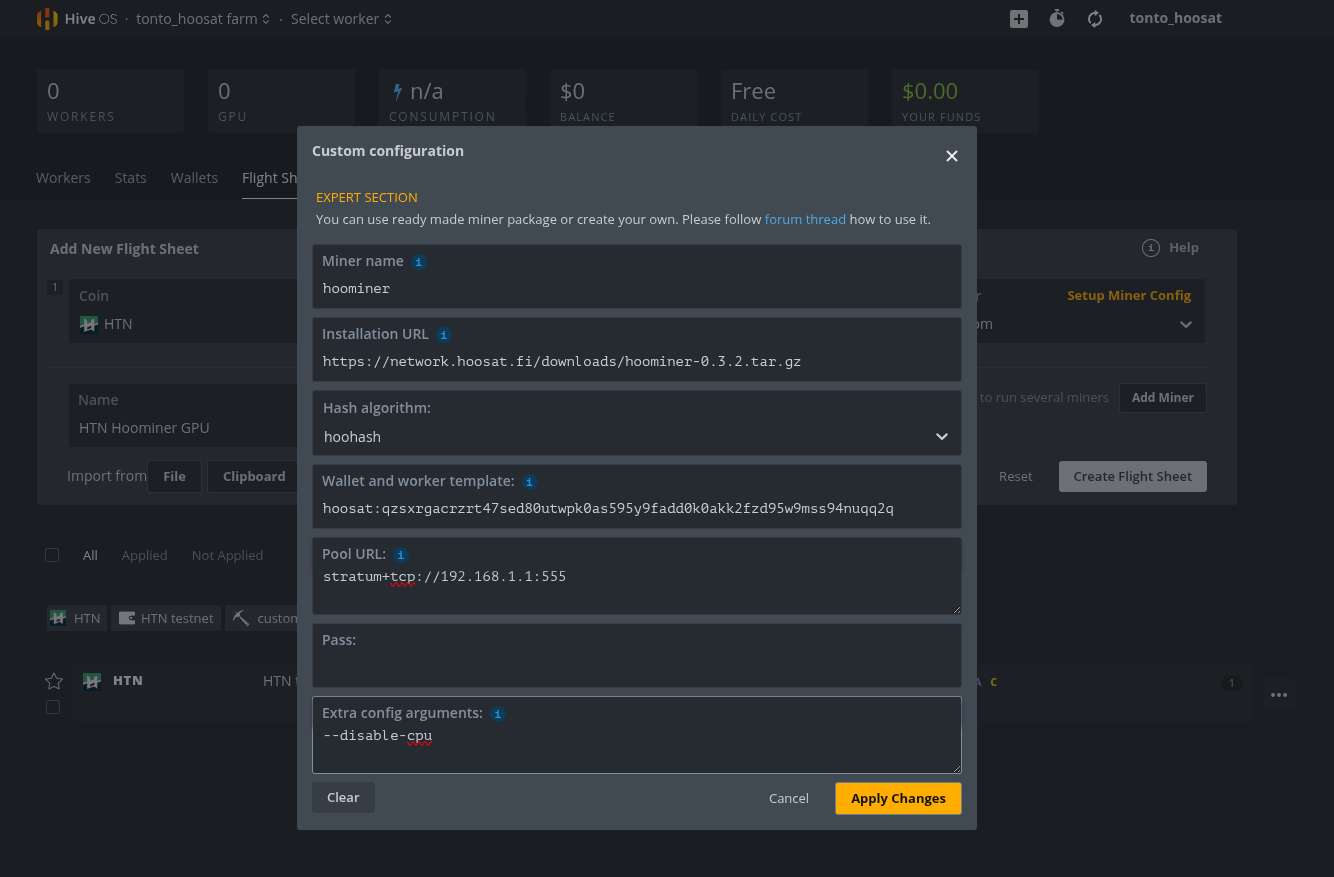
Task: Open the forum thread link
Action: click(x=805, y=219)
